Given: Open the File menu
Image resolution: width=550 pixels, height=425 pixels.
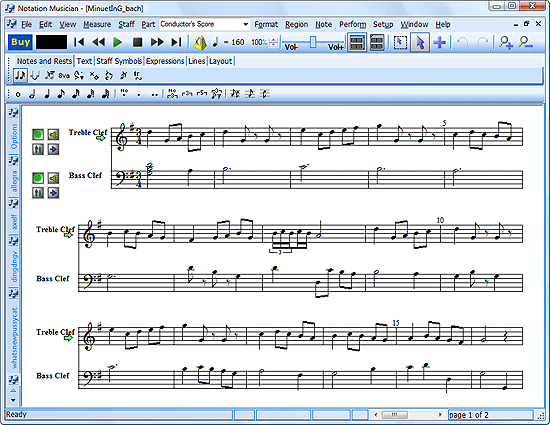Looking at the screenshot, I should point(26,24).
